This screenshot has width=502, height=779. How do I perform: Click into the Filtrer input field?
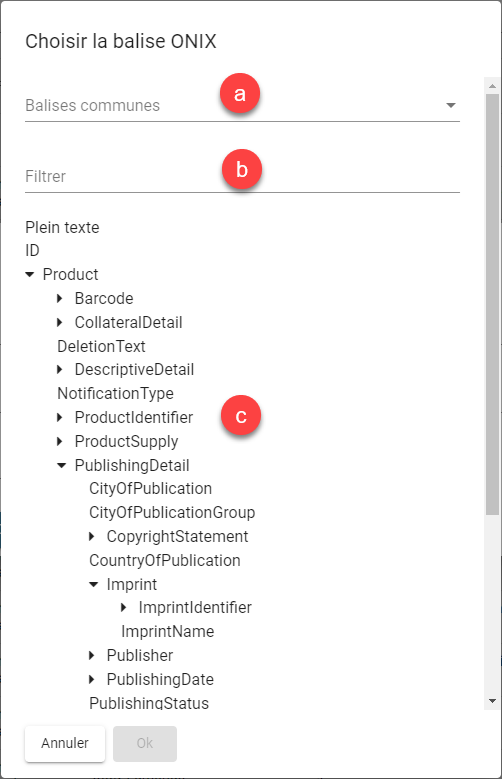pyautogui.click(x=242, y=176)
